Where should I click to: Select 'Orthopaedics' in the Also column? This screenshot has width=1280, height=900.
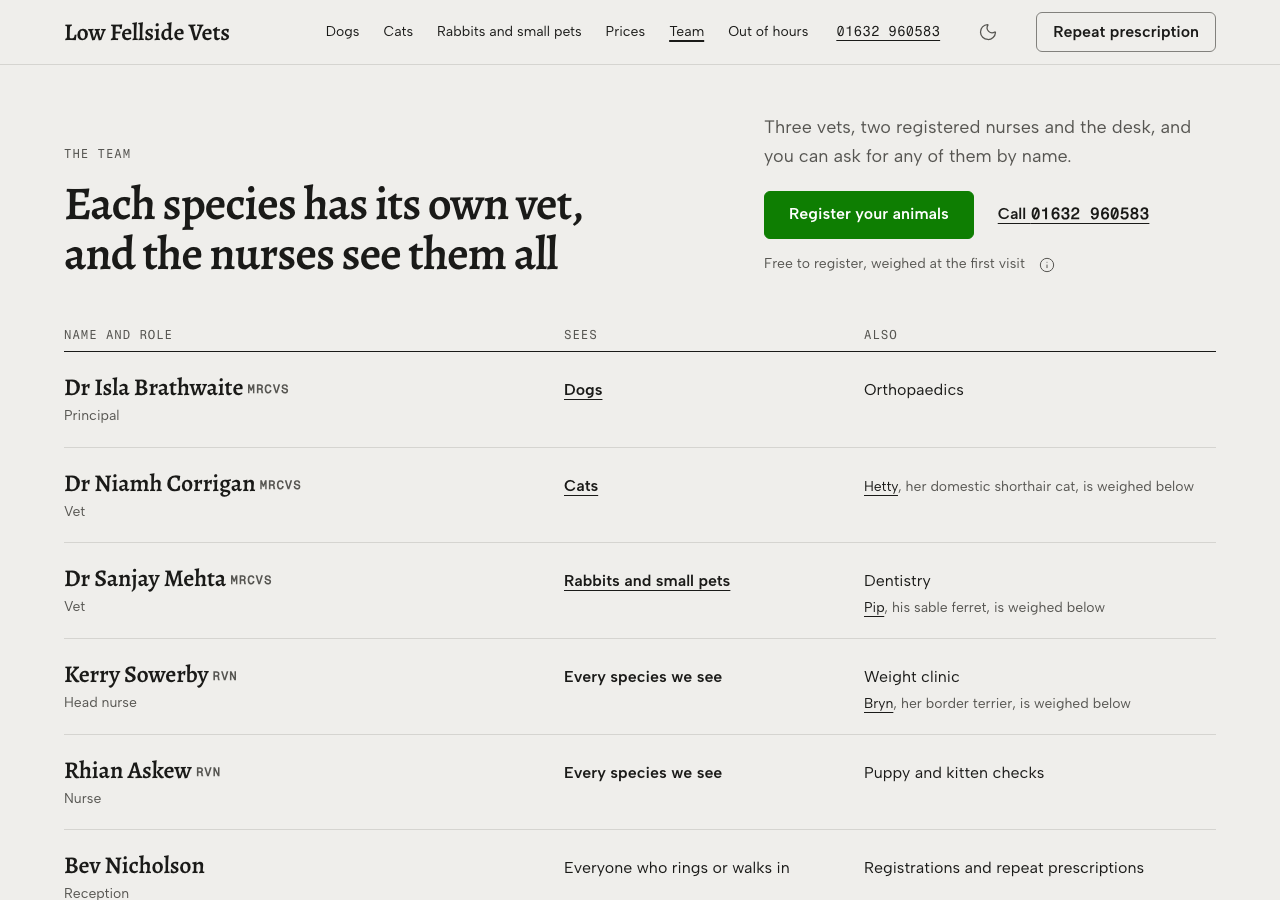tap(914, 390)
